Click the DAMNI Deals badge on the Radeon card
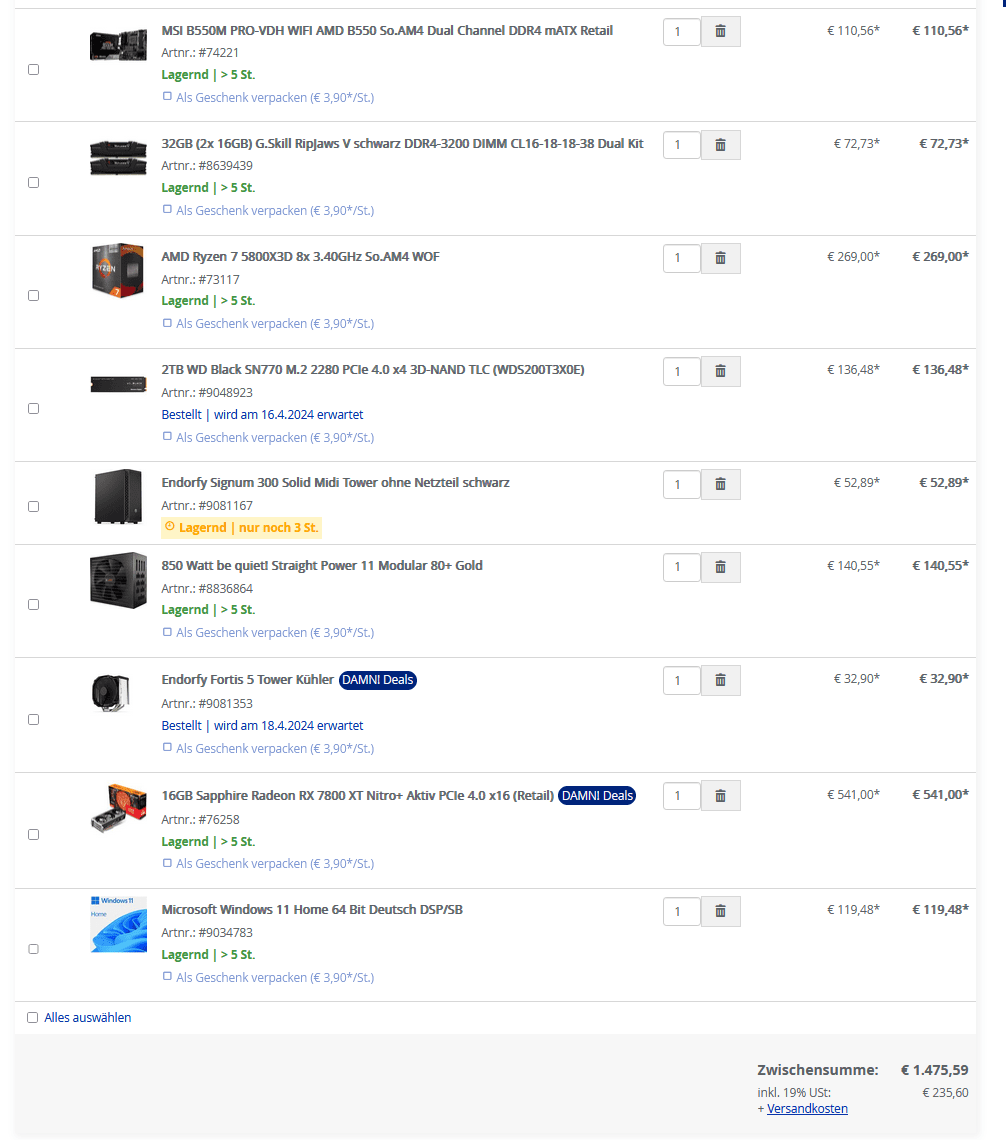 point(597,795)
